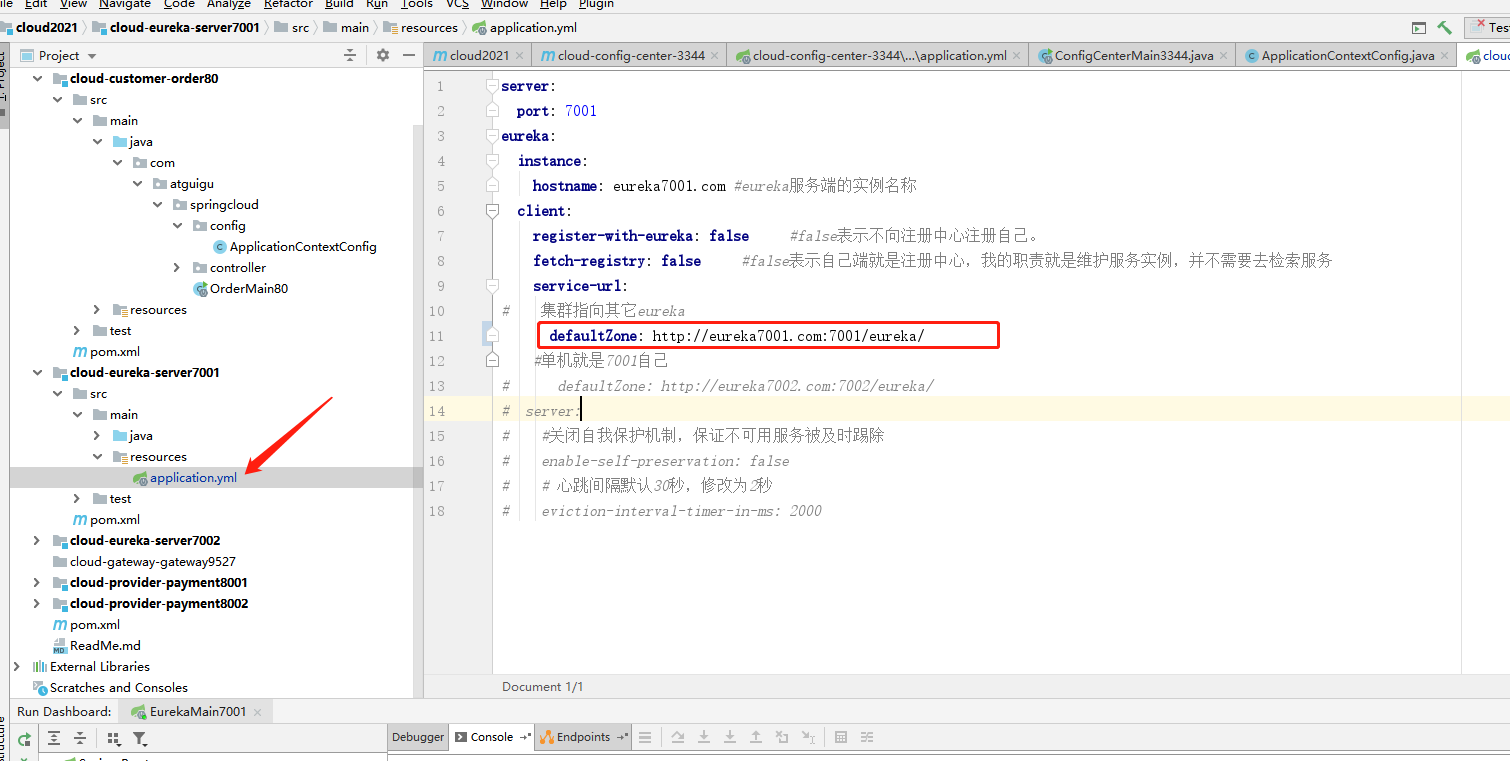This screenshot has width=1510, height=761.
Task: Switch to the Endpoints tab
Action: (x=583, y=737)
